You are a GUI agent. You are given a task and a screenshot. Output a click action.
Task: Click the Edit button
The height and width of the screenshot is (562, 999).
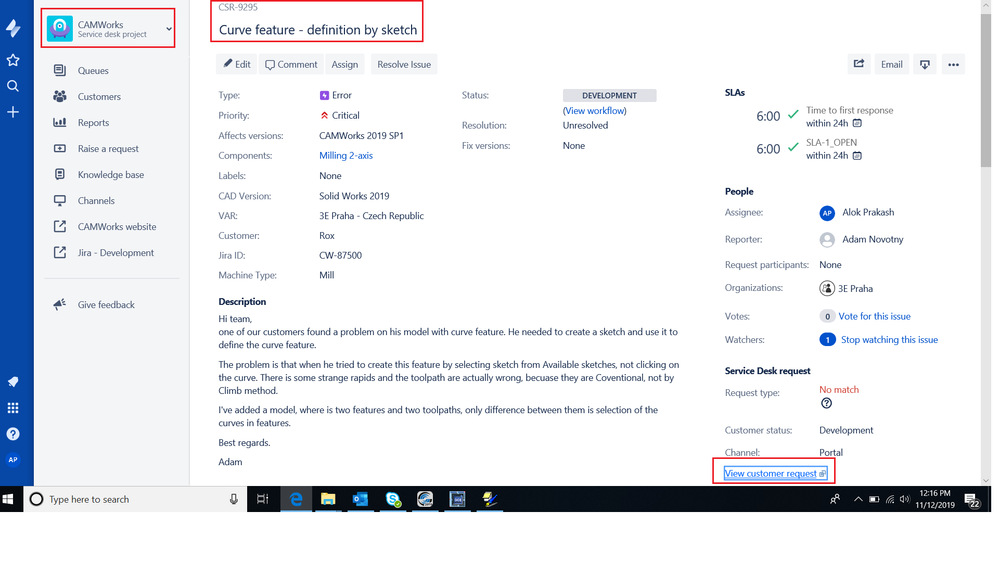point(236,64)
